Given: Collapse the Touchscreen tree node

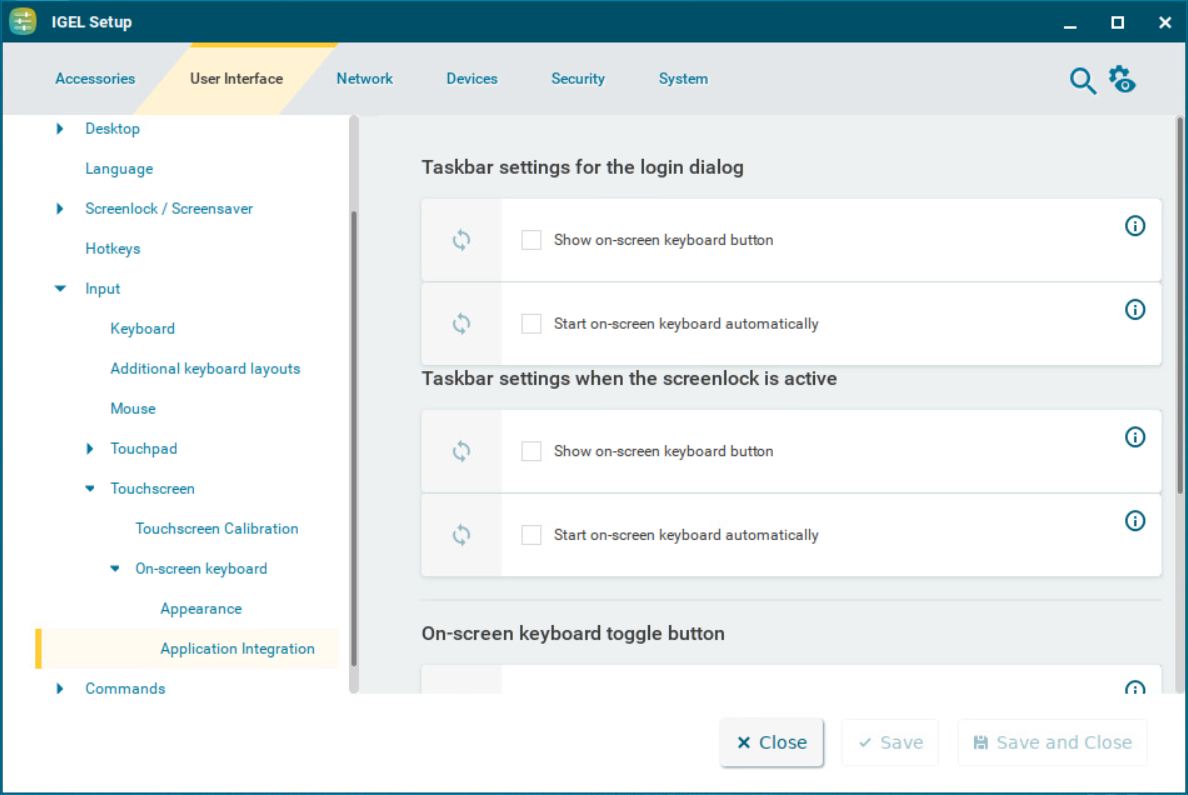Looking at the screenshot, I should coord(90,489).
